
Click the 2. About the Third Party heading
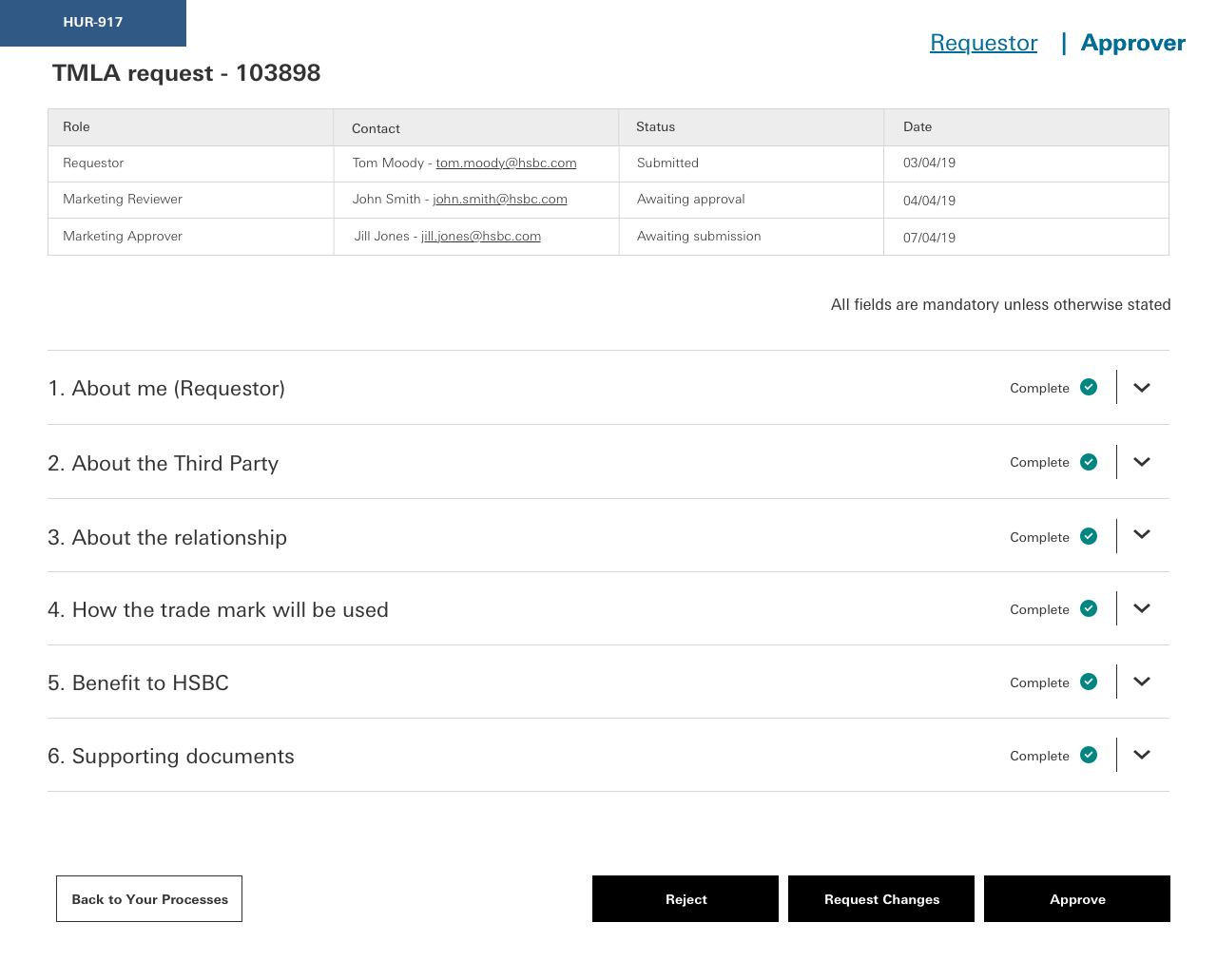[163, 463]
